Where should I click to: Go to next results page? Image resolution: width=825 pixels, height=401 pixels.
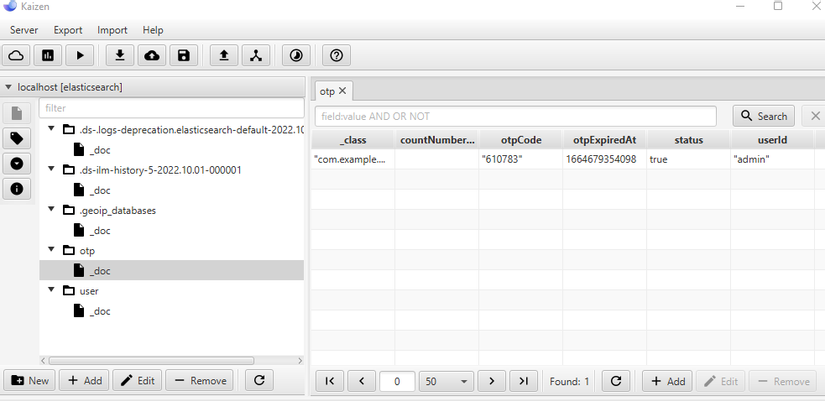(492, 381)
